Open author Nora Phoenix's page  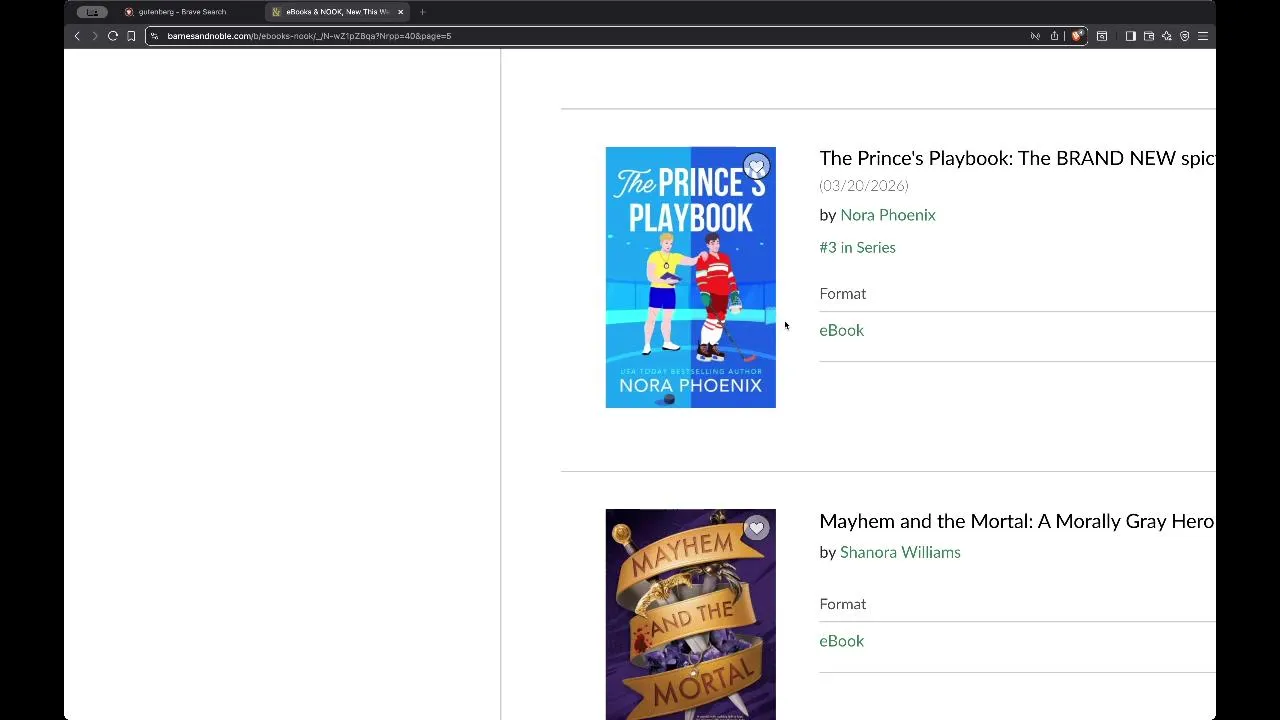pos(887,215)
